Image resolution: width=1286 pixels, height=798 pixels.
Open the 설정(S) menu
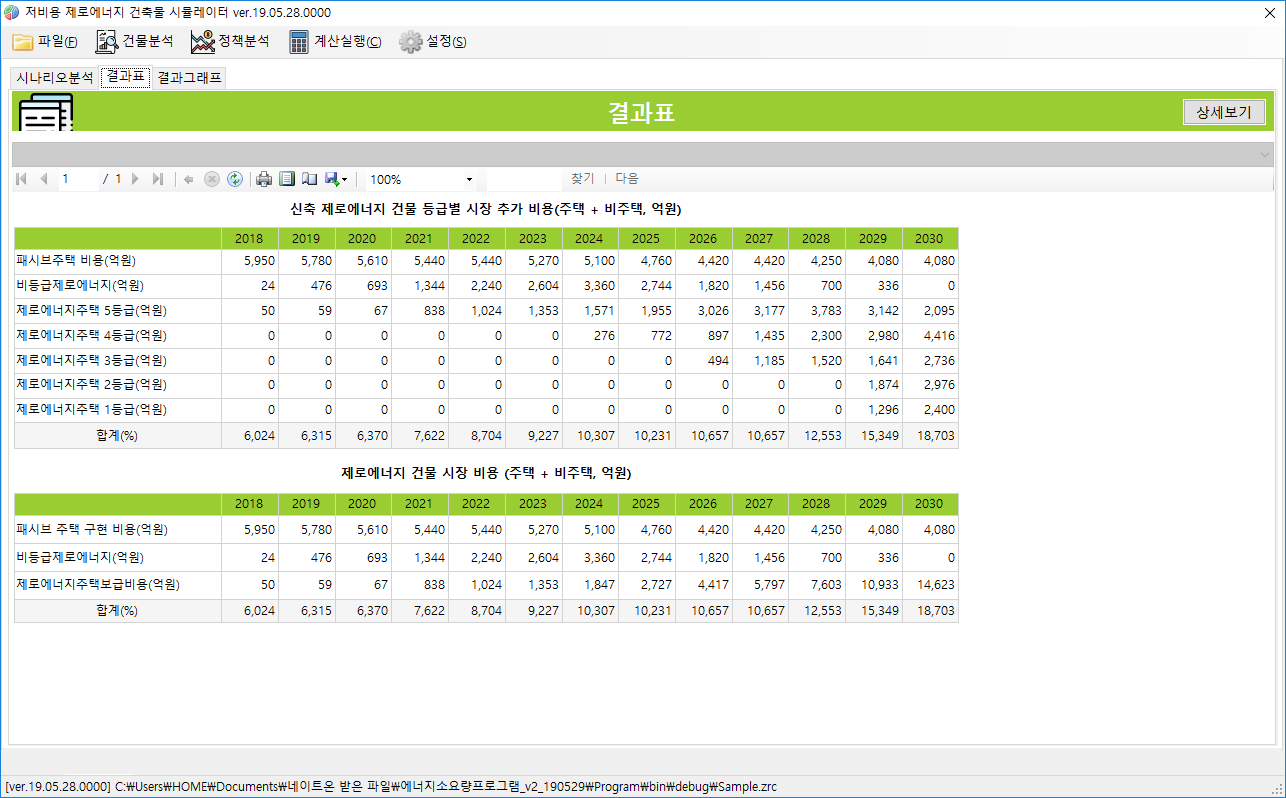(432, 42)
